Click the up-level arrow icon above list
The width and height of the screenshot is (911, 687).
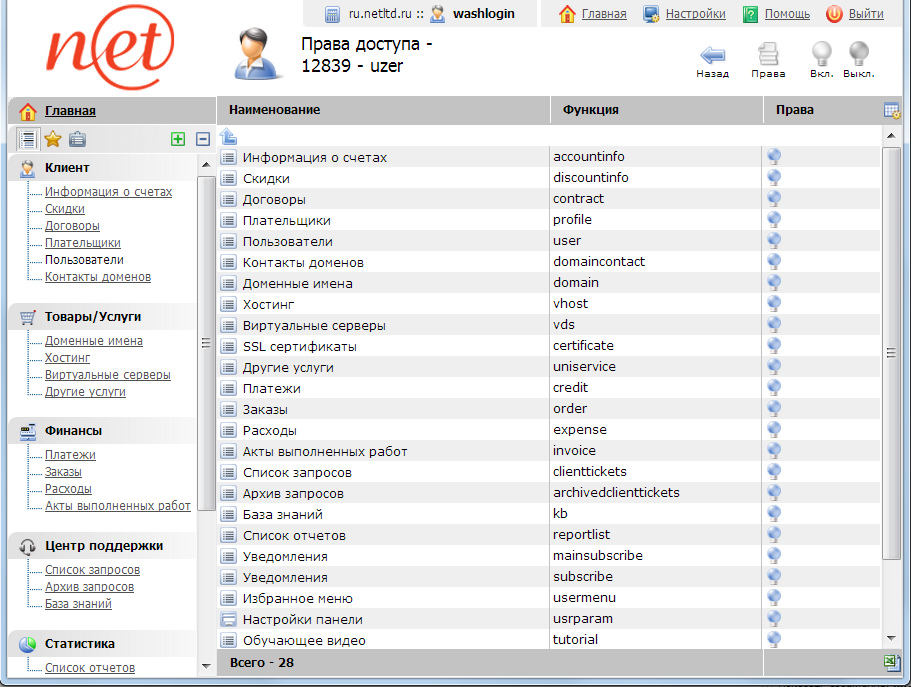pyautogui.click(x=228, y=136)
